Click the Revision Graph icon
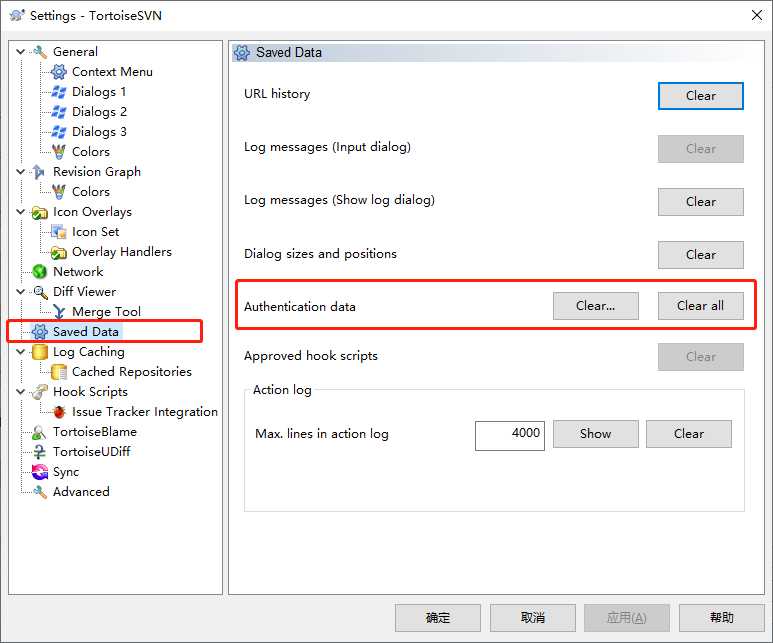 click(x=39, y=172)
